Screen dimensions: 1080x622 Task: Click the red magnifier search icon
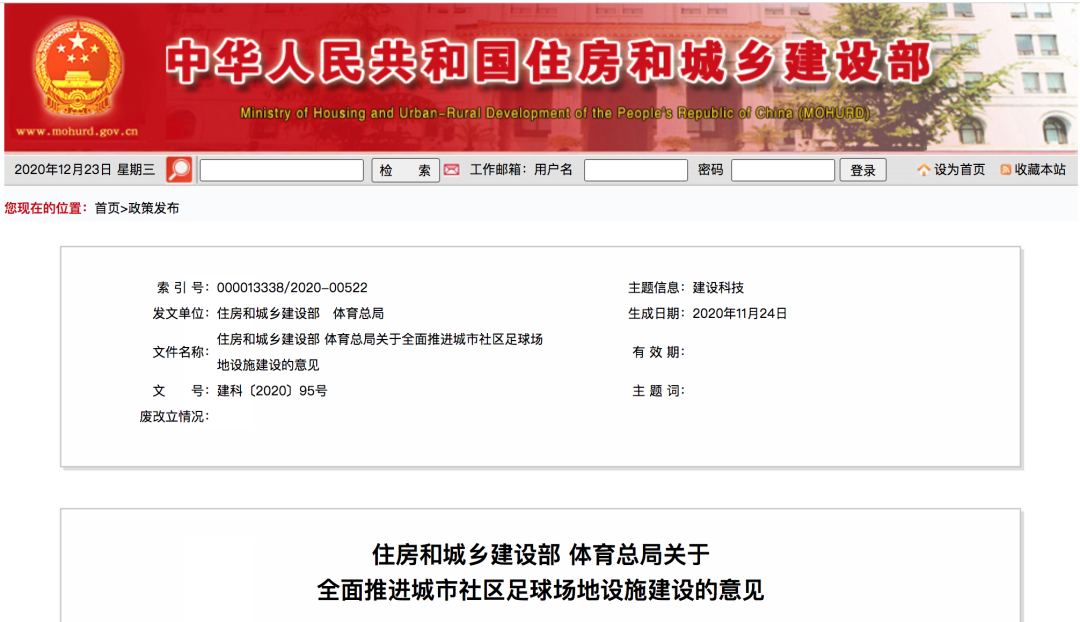179,170
